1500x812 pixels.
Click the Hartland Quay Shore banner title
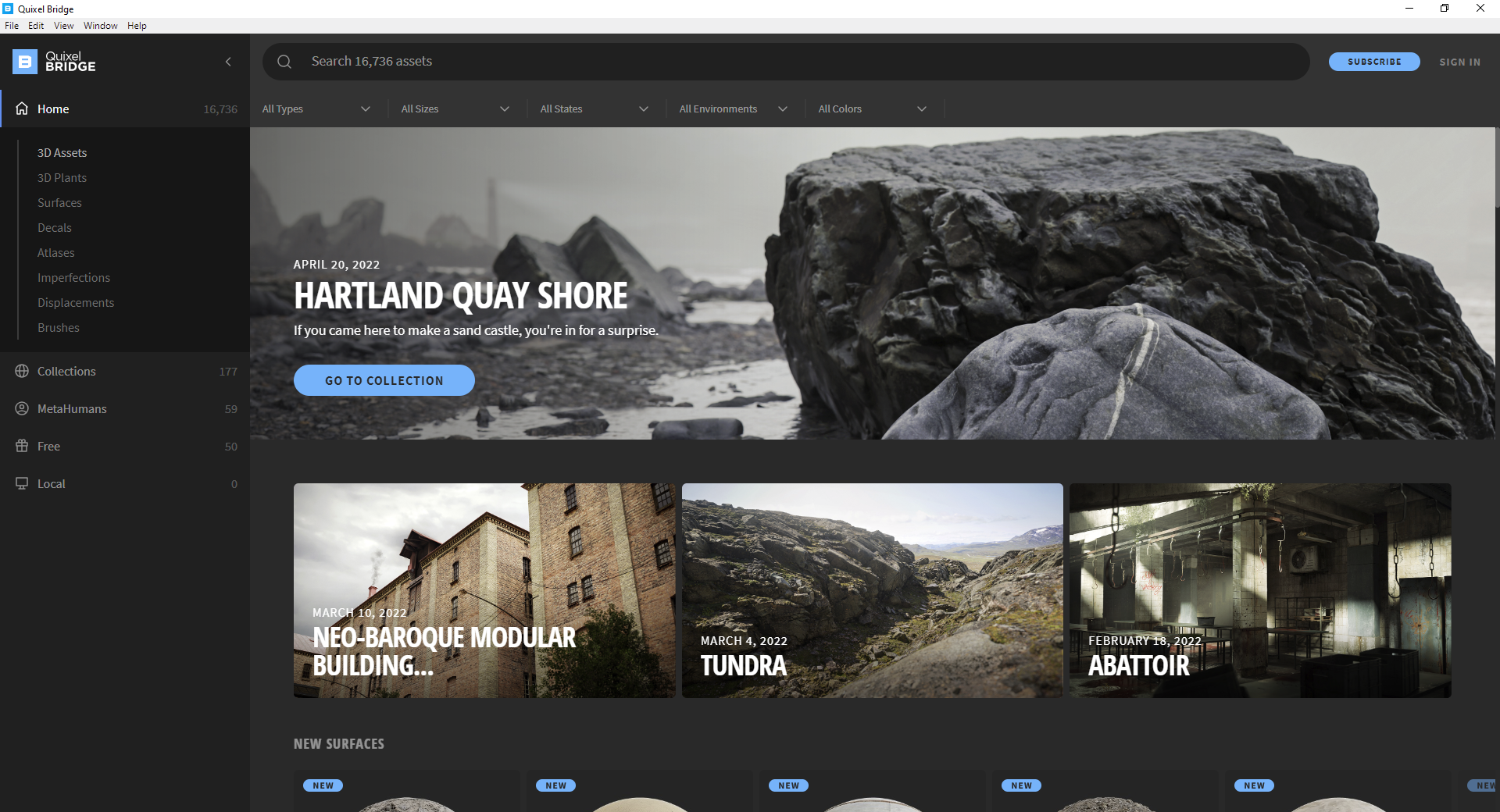point(461,296)
